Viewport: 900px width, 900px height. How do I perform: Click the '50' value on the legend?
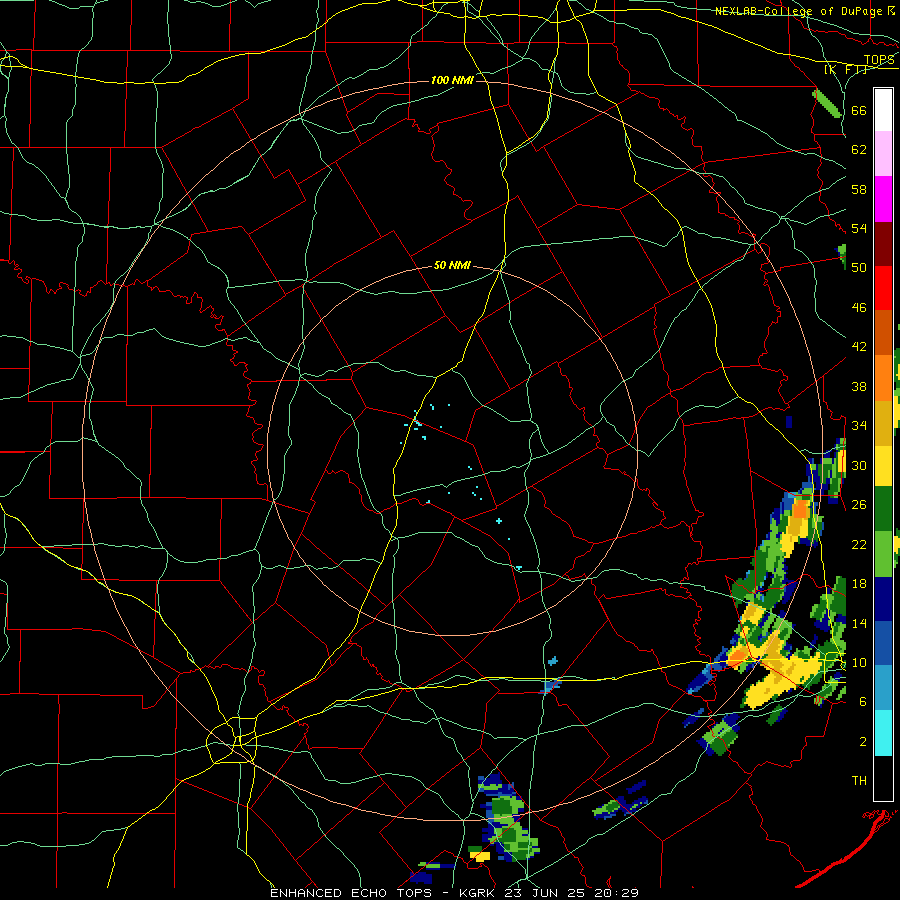(859, 268)
